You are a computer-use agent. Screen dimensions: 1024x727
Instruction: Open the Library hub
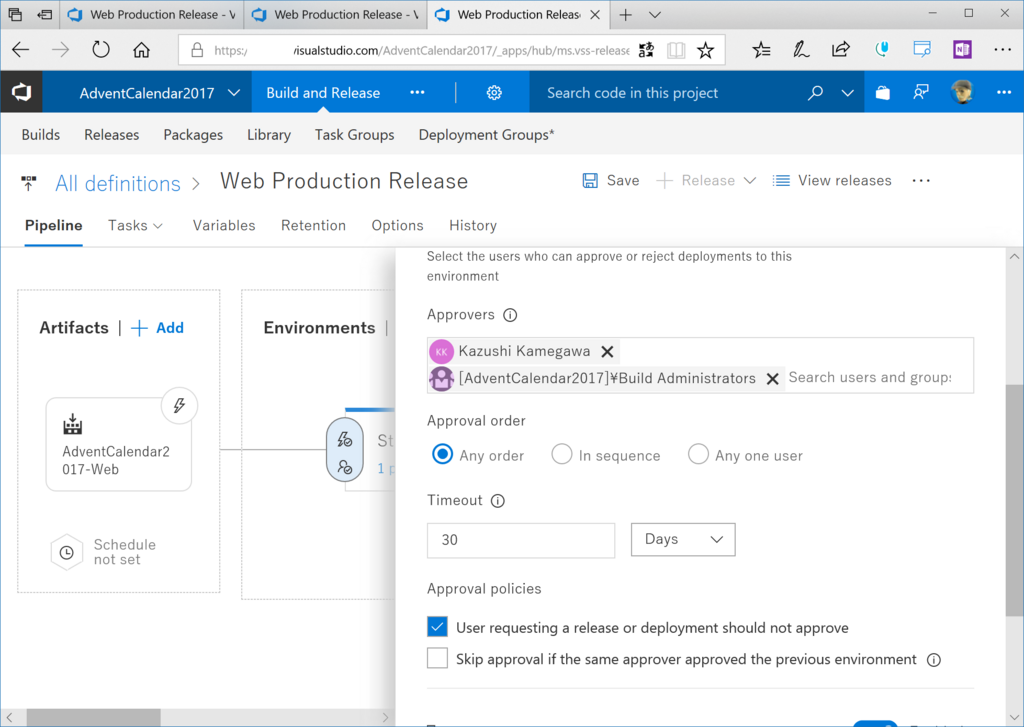269,135
